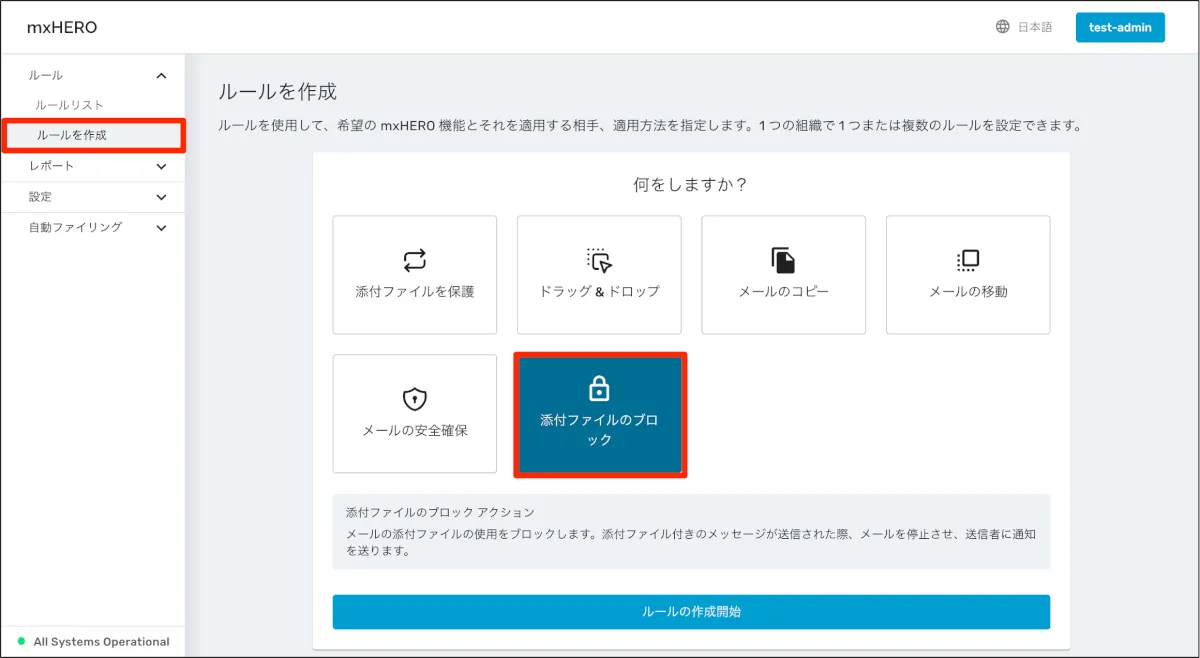
Task: Click the メールの安全確保 shield icon
Action: 414,399
